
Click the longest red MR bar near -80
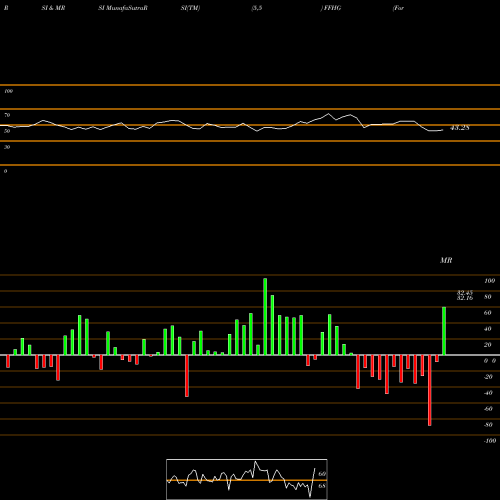(x=430, y=390)
